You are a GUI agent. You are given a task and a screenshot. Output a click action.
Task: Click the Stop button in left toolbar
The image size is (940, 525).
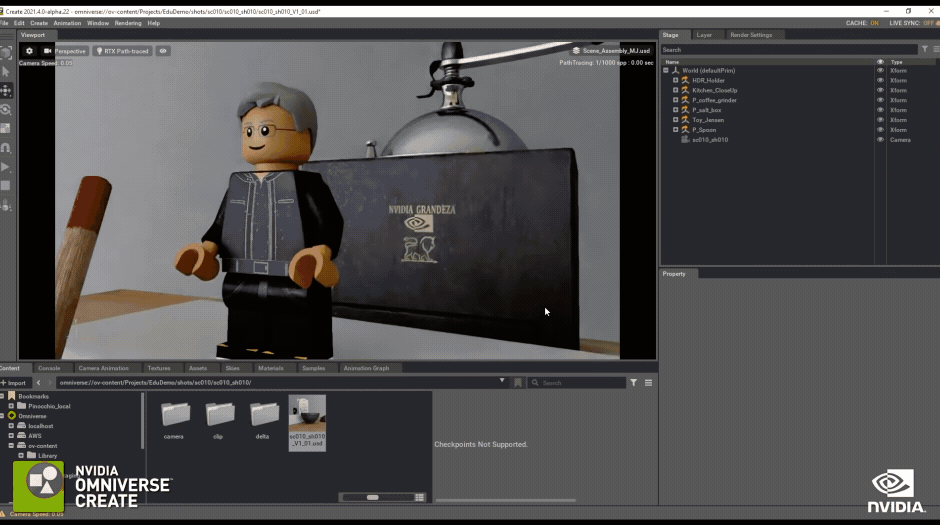(6, 186)
